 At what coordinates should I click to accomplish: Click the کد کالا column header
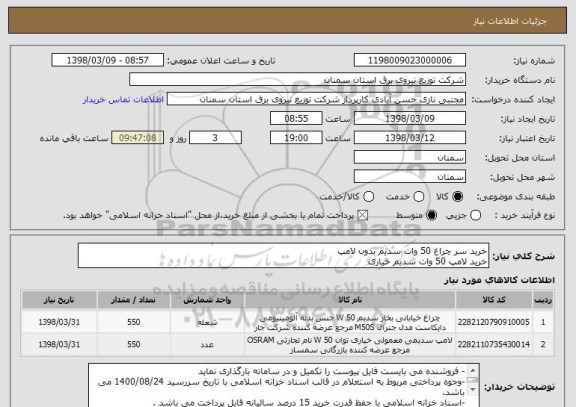point(494,300)
